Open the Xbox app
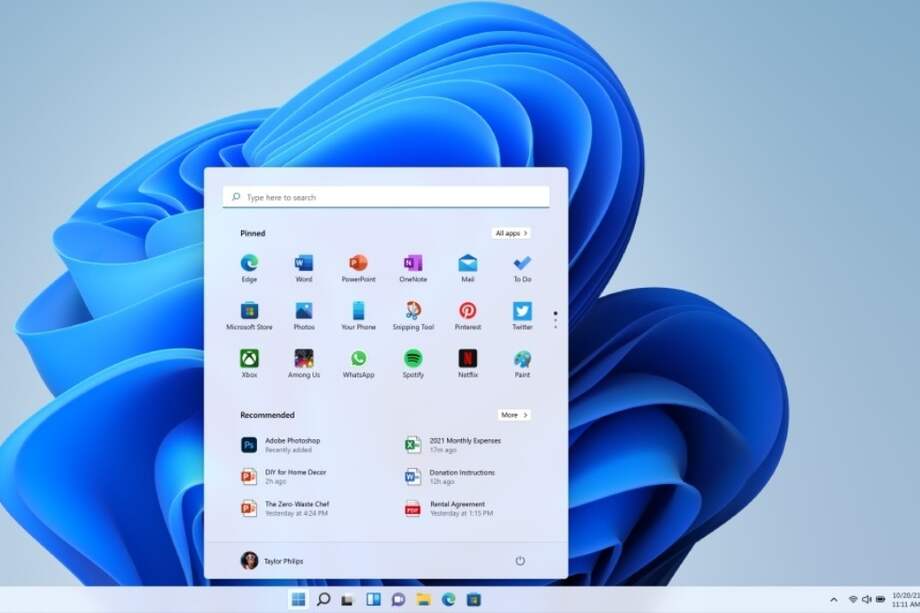This screenshot has width=920, height=613. tap(248, 357)
